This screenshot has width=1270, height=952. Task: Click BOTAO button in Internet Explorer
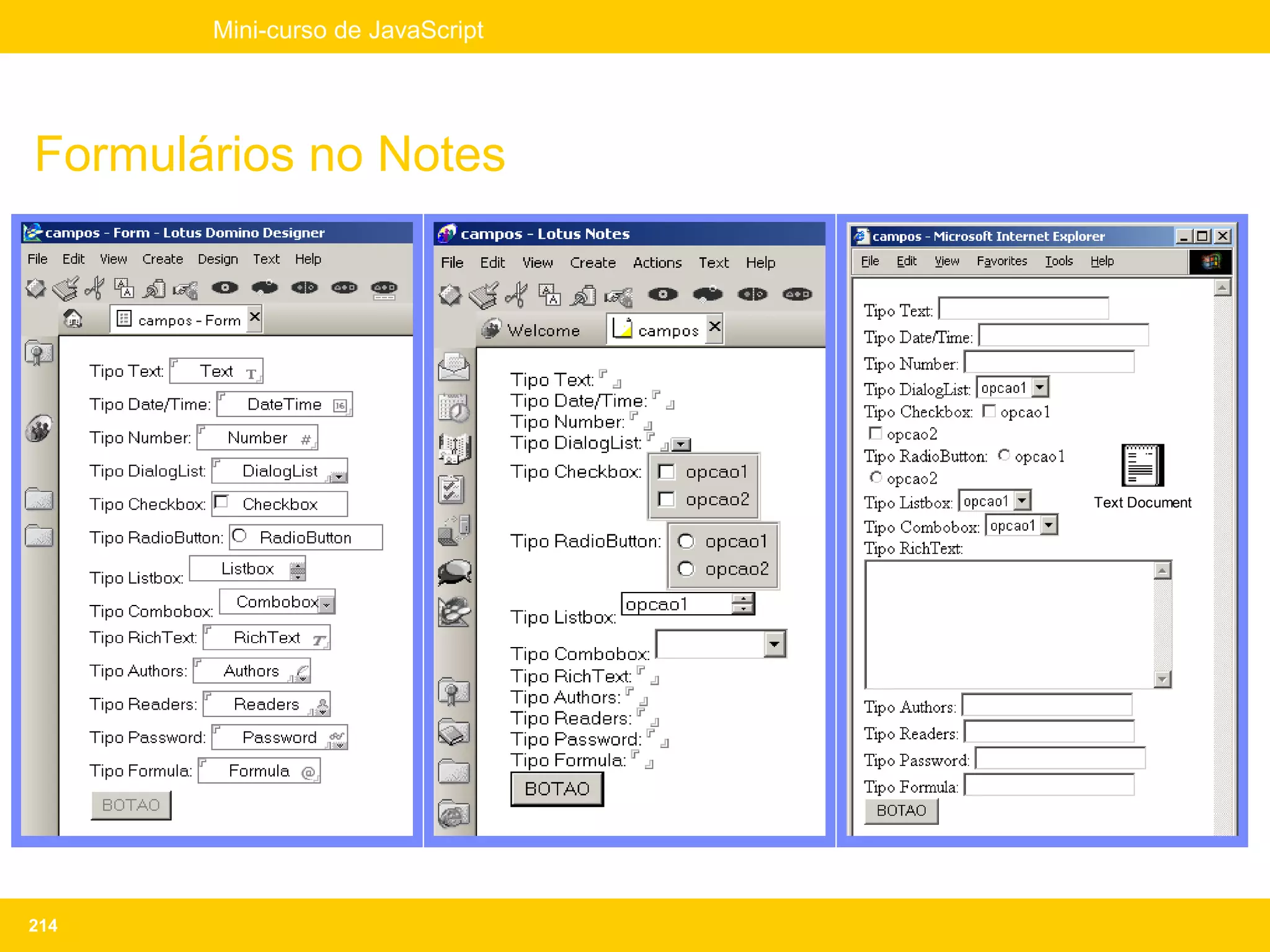(901, 811)
